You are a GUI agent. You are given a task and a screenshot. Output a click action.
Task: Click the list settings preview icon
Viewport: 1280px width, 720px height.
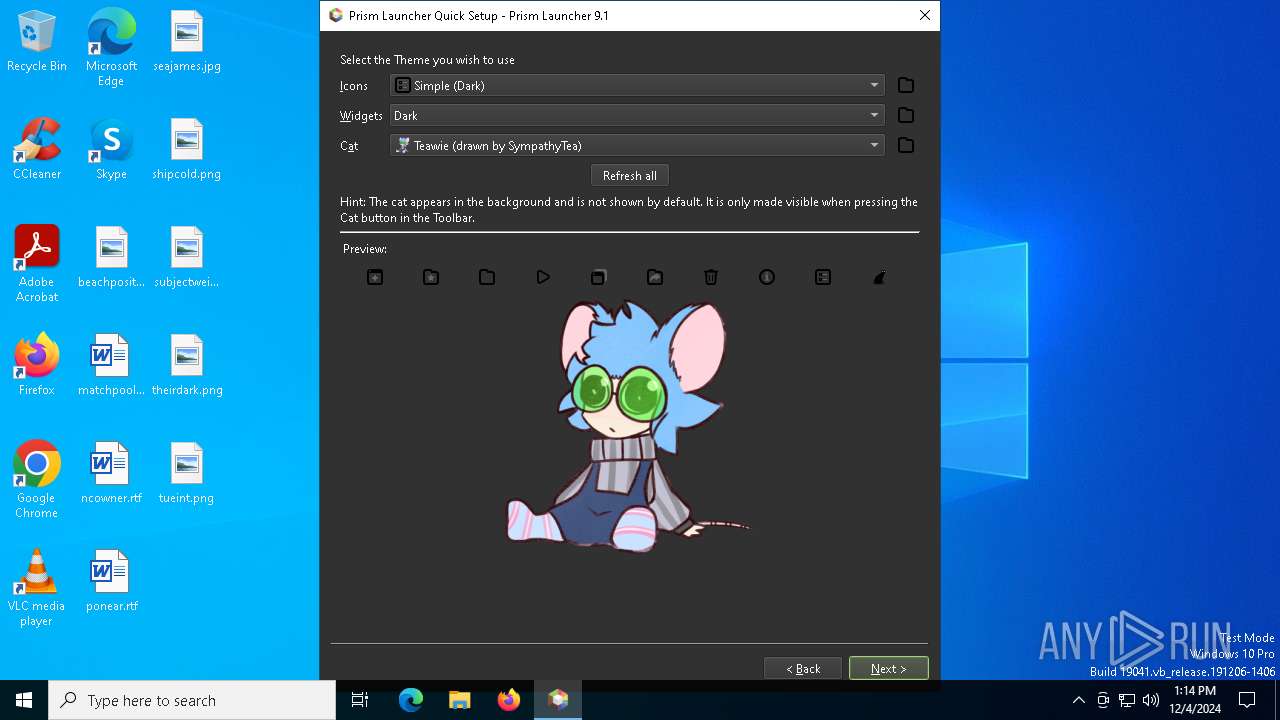823,277
